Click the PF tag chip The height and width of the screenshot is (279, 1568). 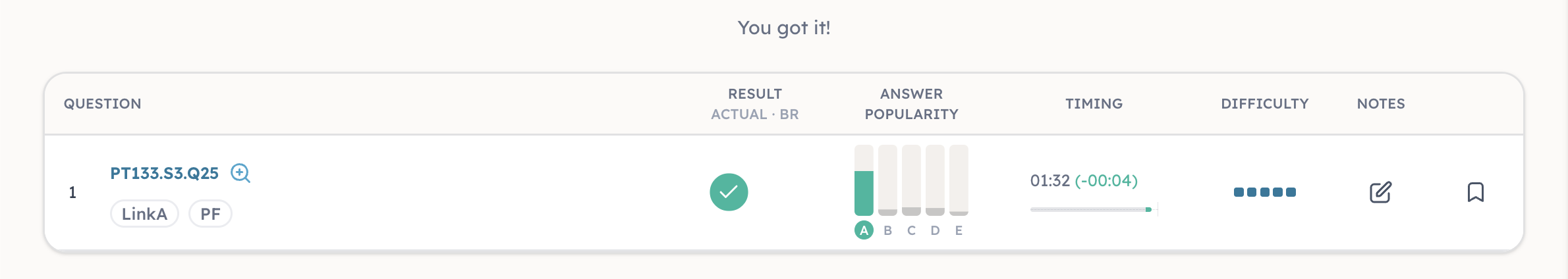[210, 214]
